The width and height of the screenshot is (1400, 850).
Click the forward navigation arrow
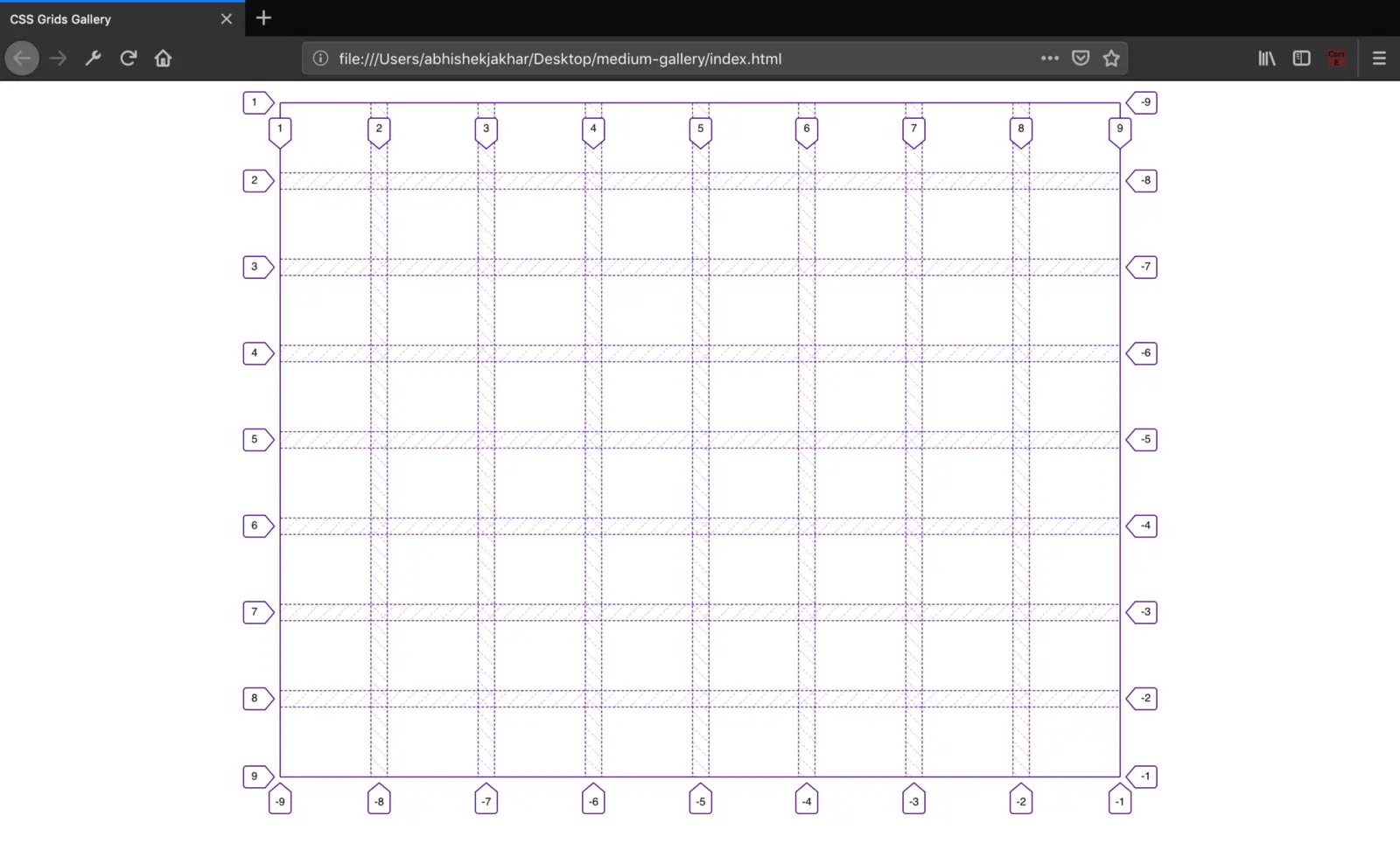(58, 59)
